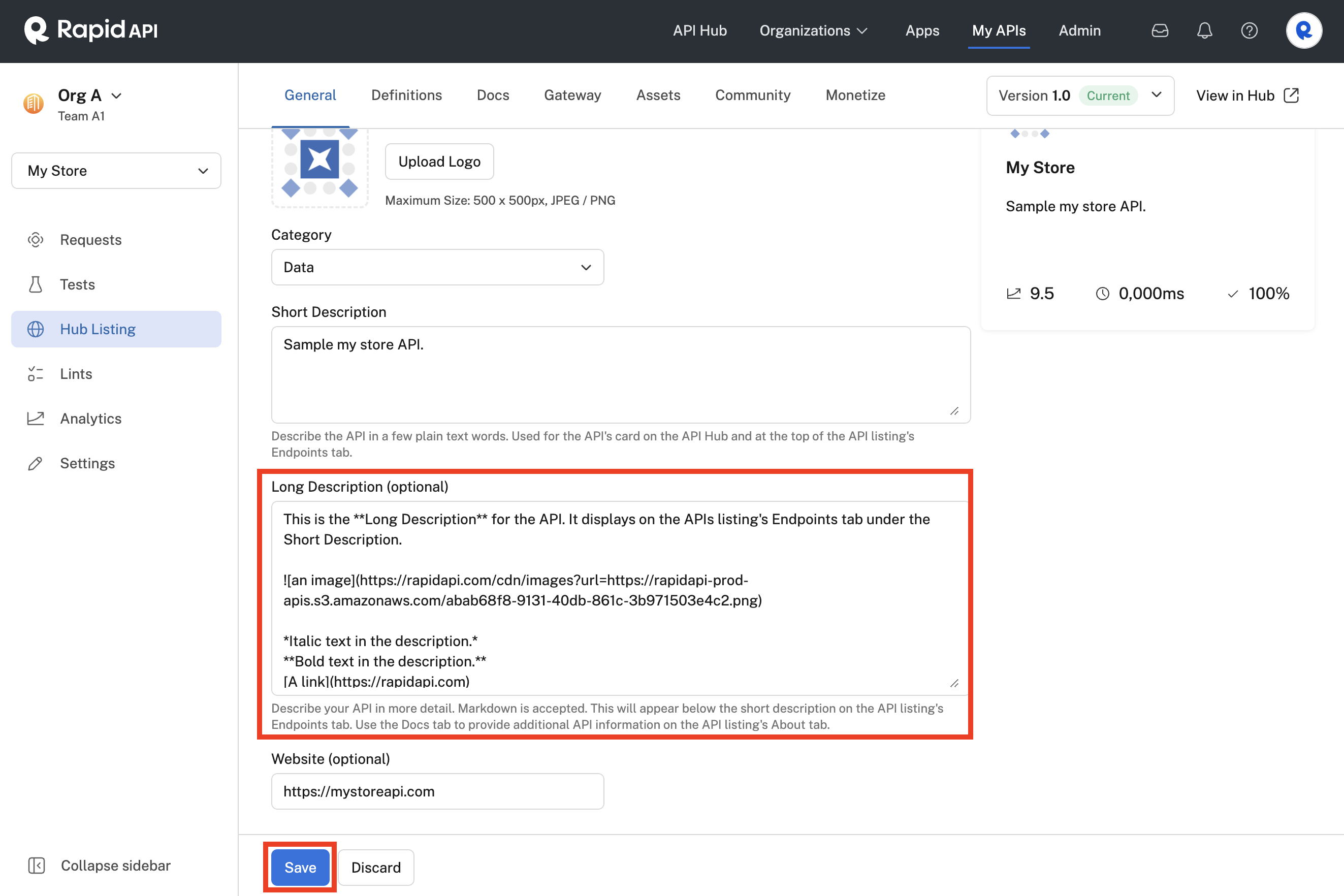Image resolution: width=1344 pixels, height=896 pixels.
Task: Select Hub Listing in the sidebar
Action: point(116,329)
